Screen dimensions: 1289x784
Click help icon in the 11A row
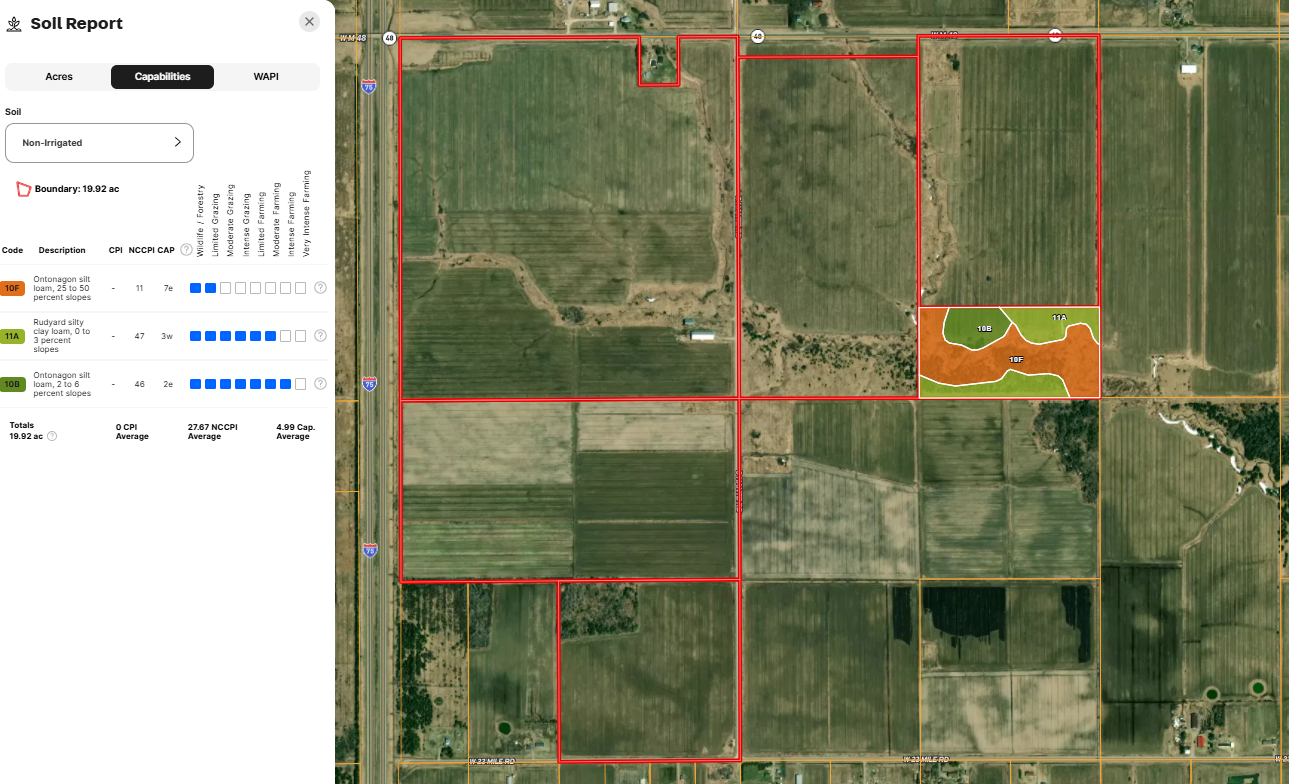(x=320, y=336)
